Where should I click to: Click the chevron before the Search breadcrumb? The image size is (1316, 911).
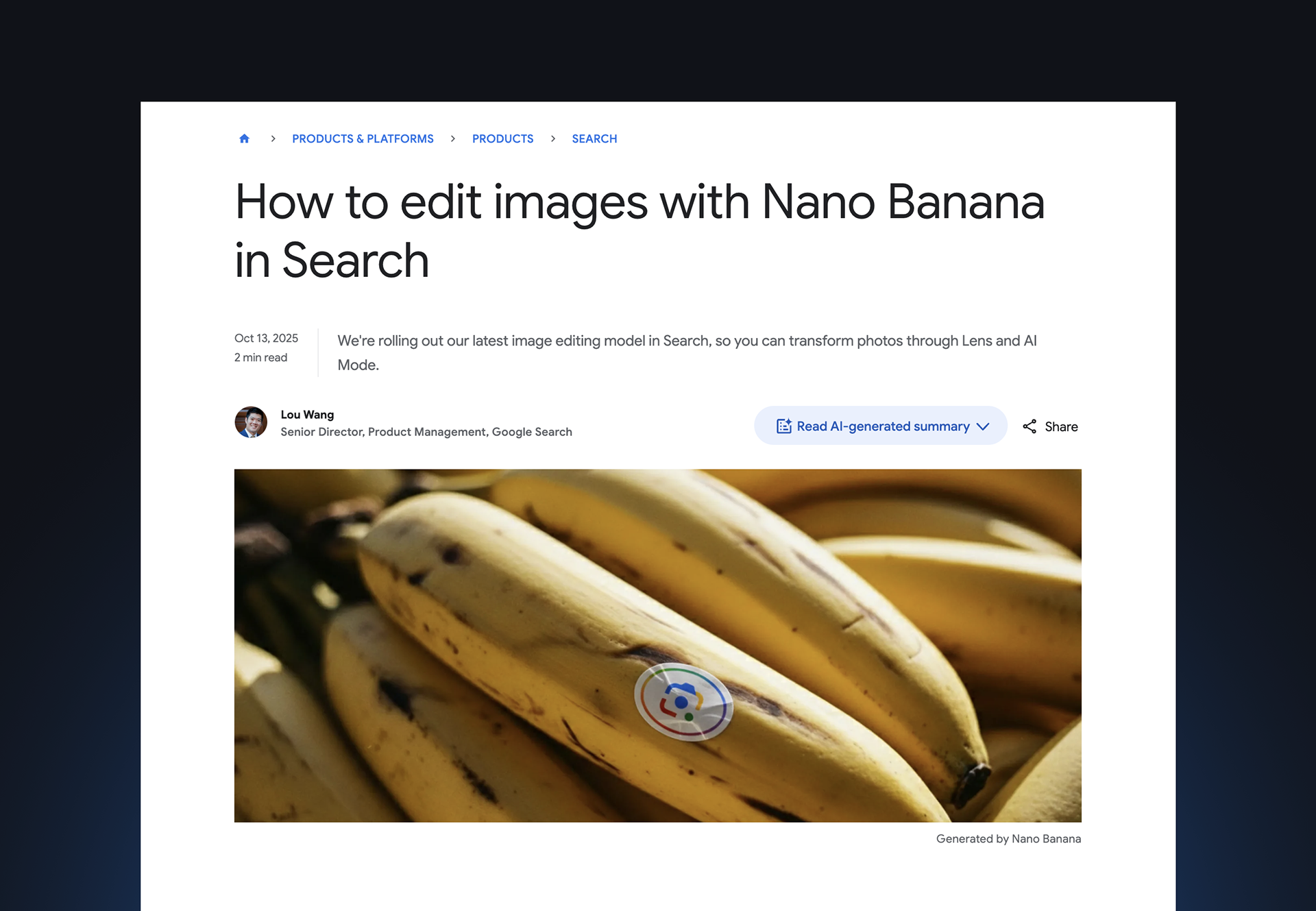click(553, 138)
